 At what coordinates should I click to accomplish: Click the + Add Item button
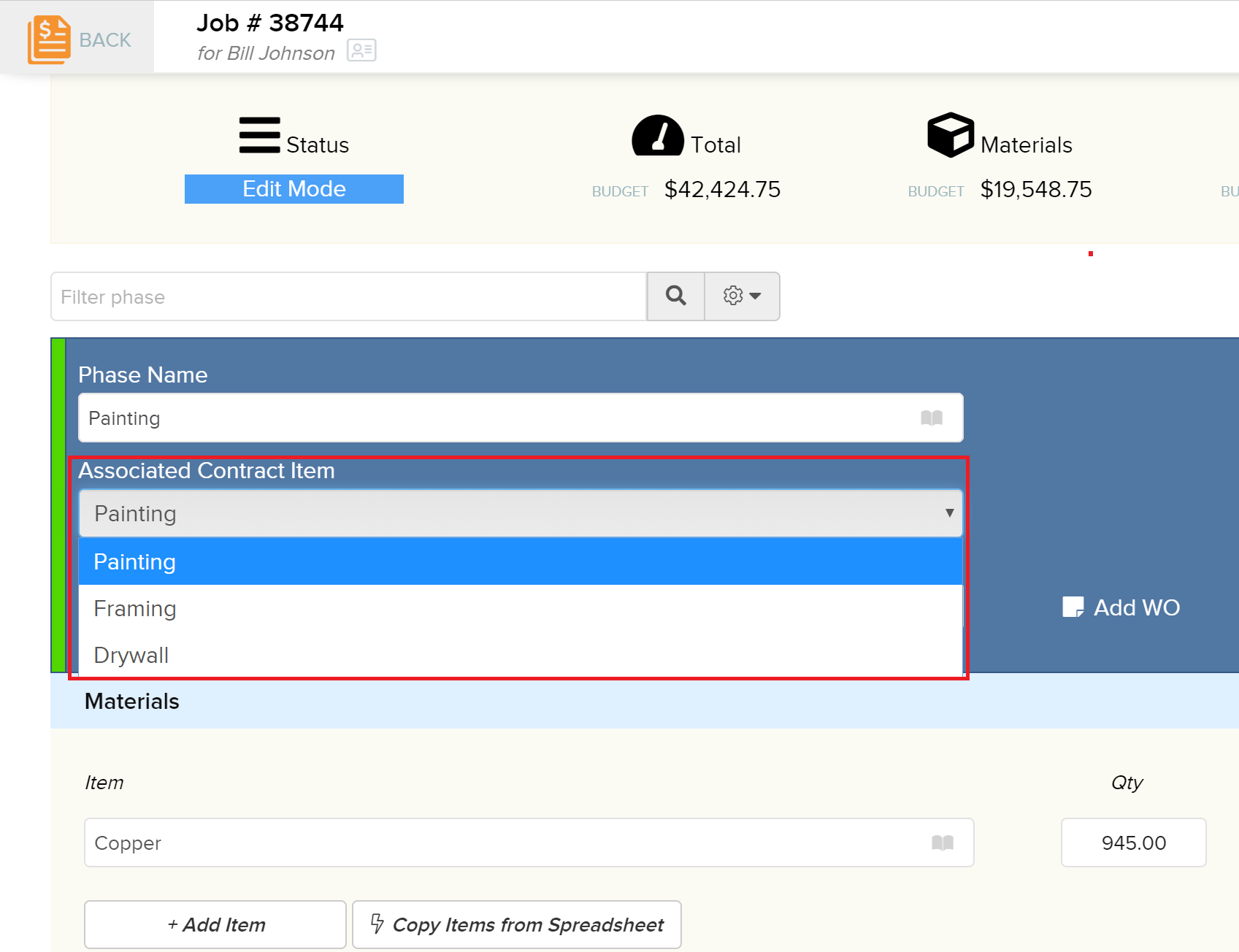[x=215, y=924]
